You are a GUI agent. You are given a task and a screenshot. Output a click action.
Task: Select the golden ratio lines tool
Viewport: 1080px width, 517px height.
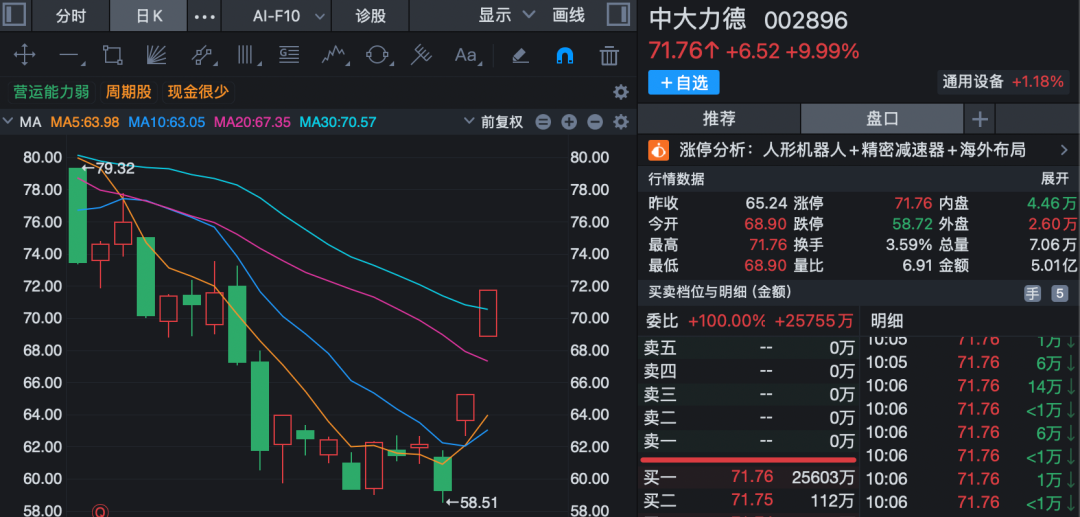click(x=289, y=55)
